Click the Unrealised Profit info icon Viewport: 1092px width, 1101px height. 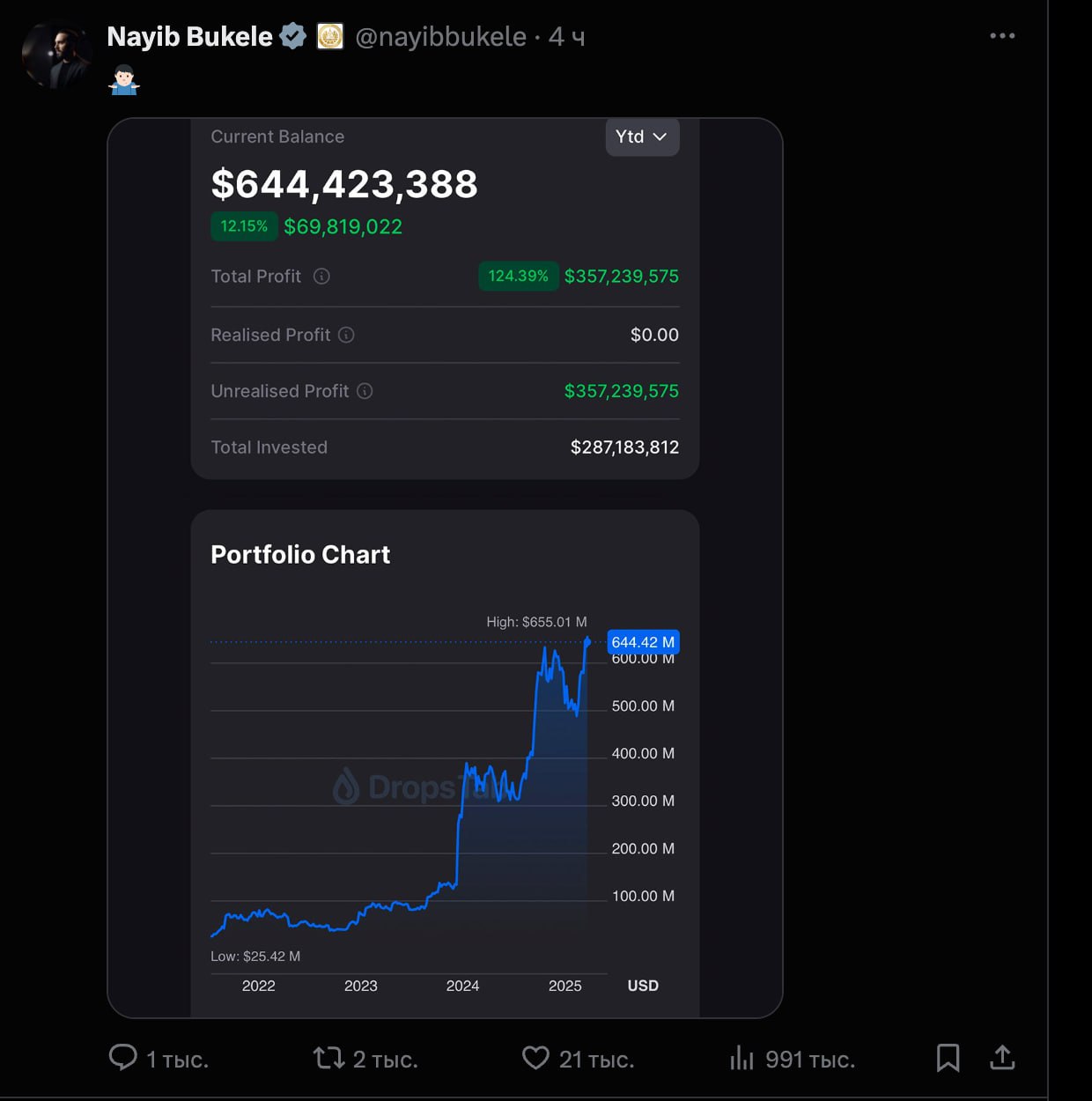point(365,391)
